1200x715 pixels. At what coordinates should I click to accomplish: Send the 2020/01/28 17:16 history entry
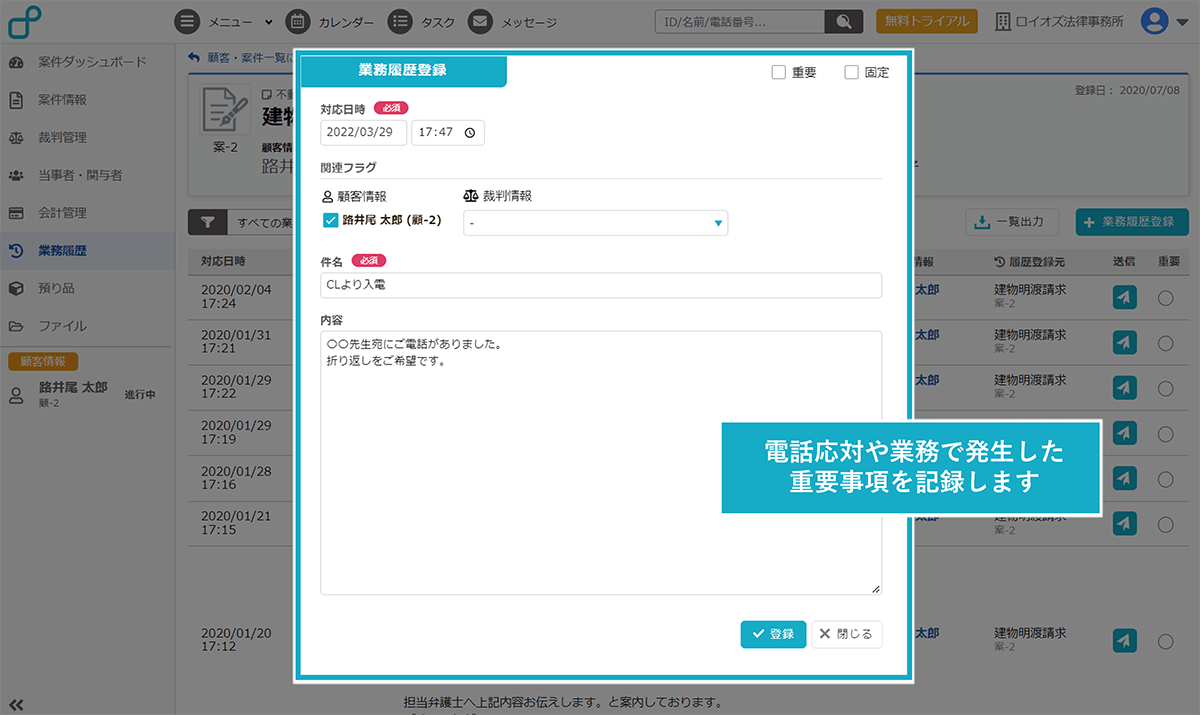pyautogui.click(x=1124, y=478)
